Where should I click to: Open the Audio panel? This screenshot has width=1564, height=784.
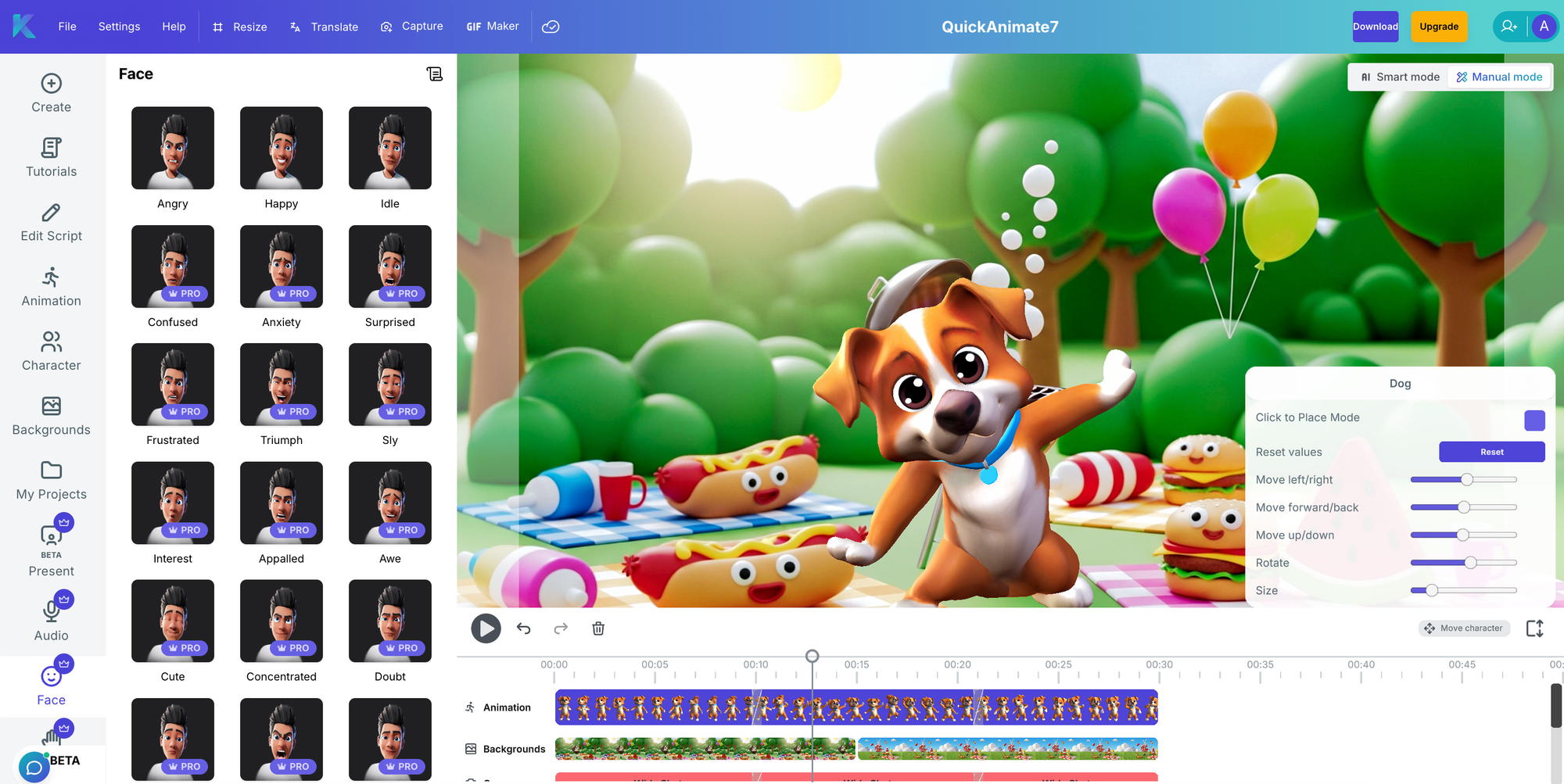click(50, 620)
